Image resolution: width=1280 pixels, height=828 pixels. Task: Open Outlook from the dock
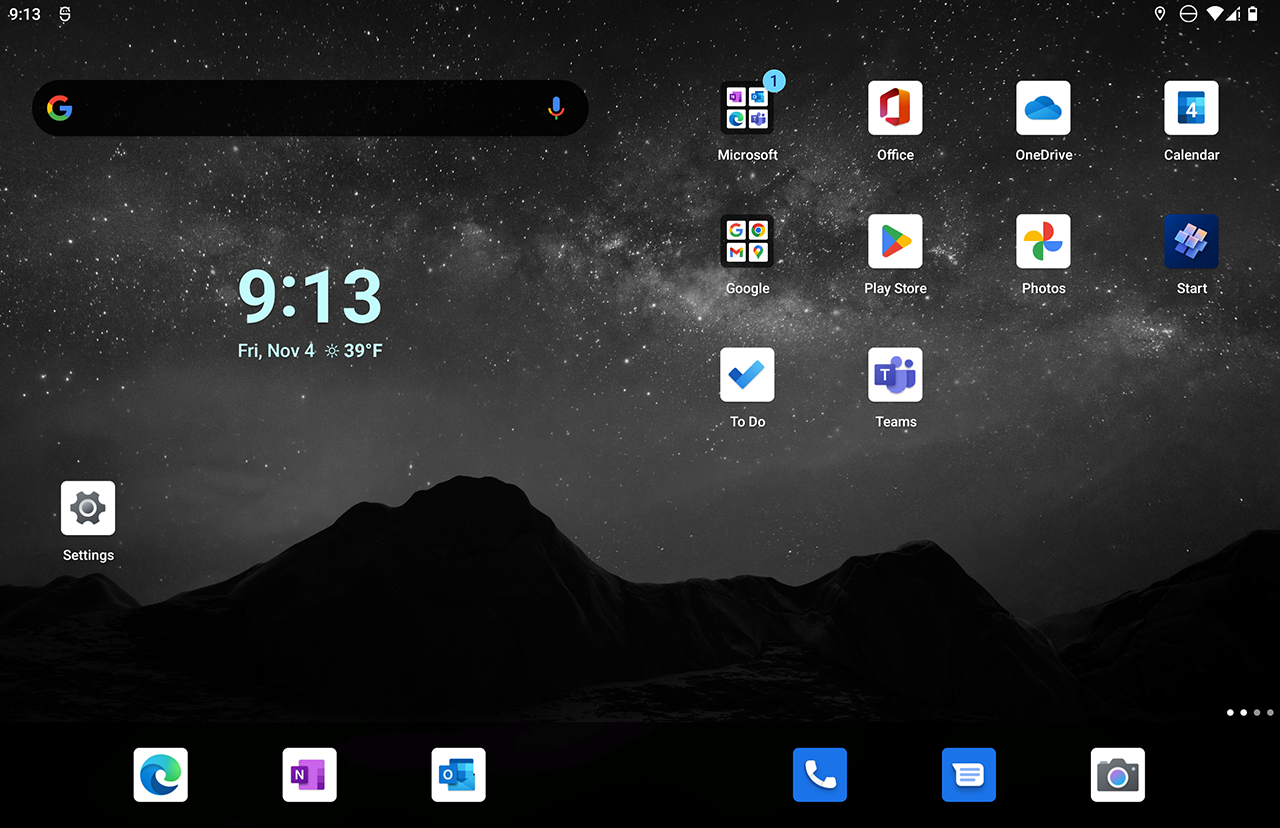459,775
